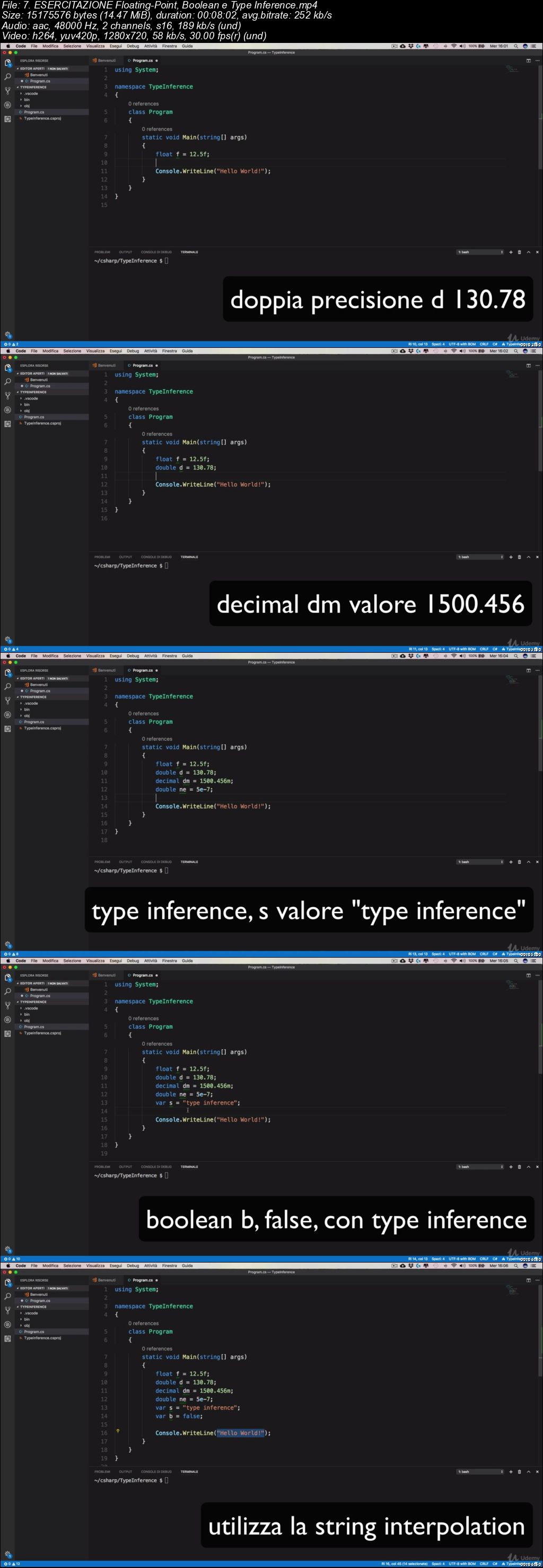
Task: Add new terminal in the 16:06 frame
Action: click(x=511, y=1472)
